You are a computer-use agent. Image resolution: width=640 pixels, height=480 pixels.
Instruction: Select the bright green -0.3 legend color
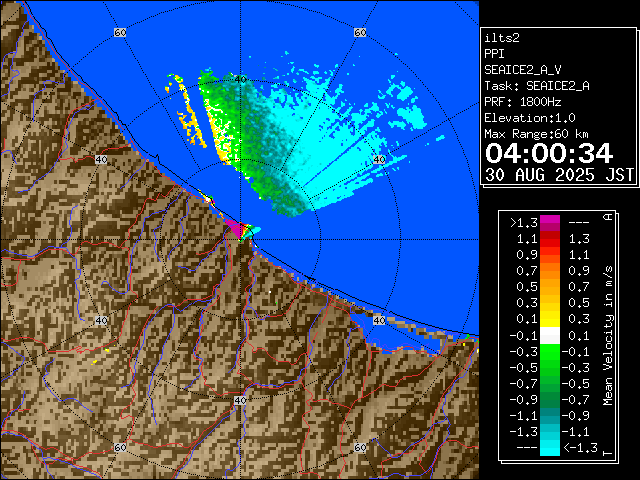point(549,353)
